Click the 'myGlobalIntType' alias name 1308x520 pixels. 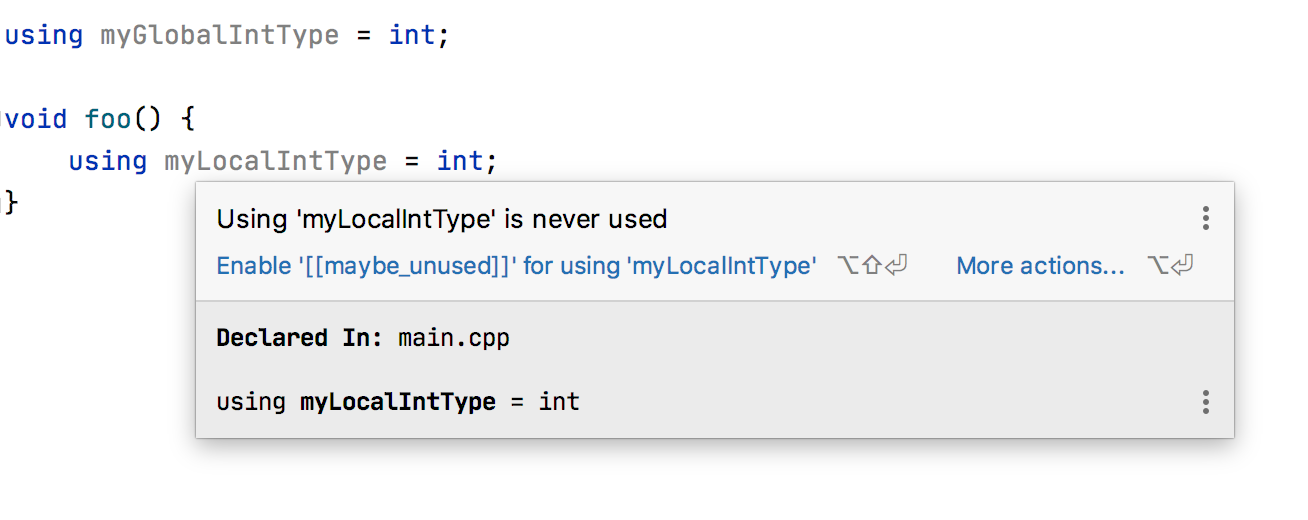coord(219,35)
